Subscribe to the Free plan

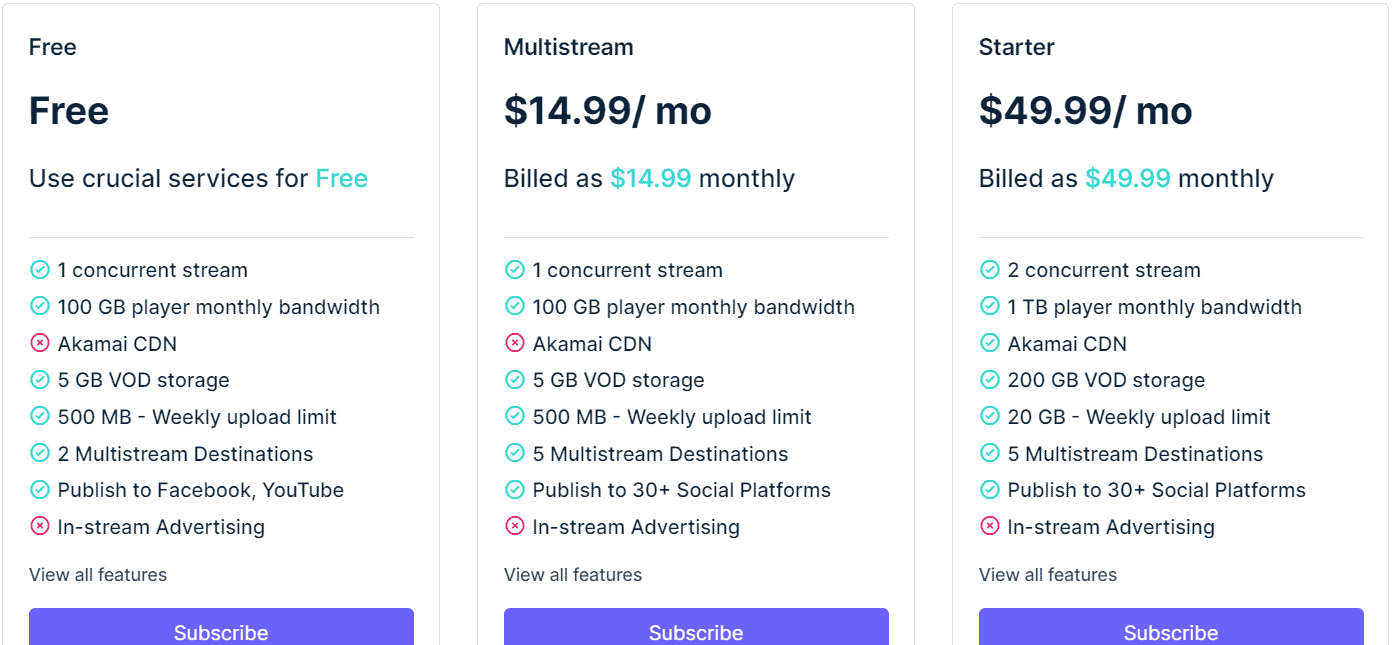[221, 632]
